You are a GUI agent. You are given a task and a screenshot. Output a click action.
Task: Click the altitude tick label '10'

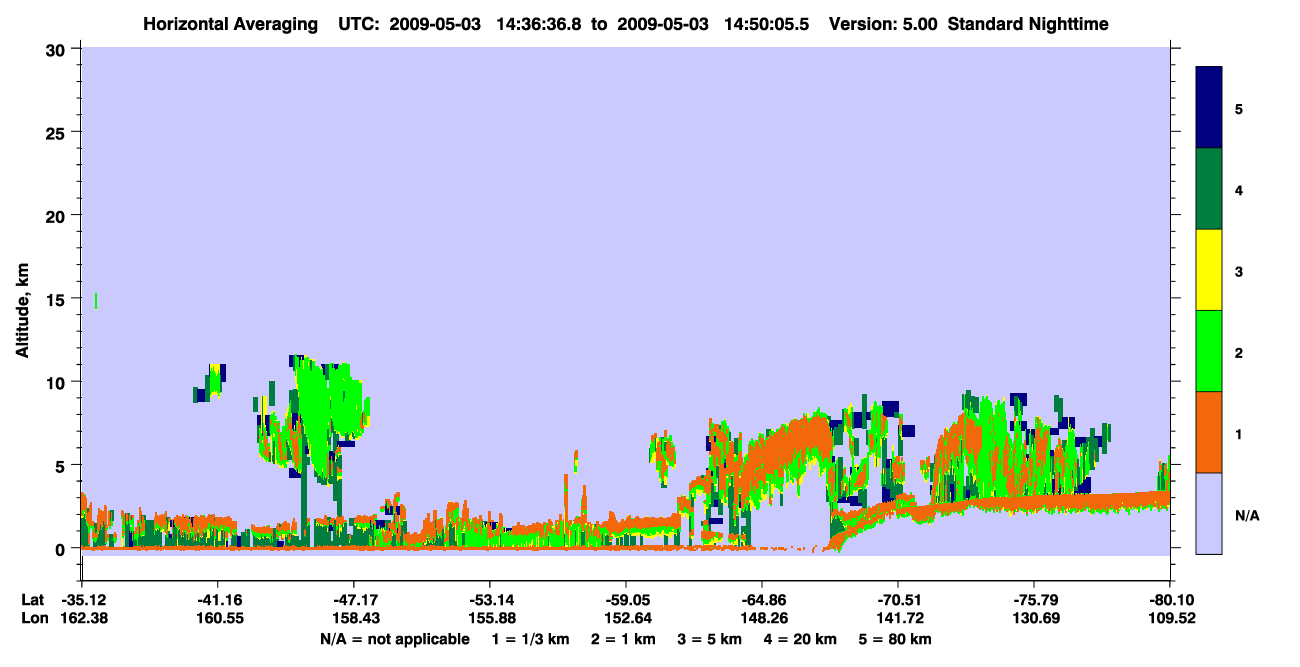[x=56, y=382]
